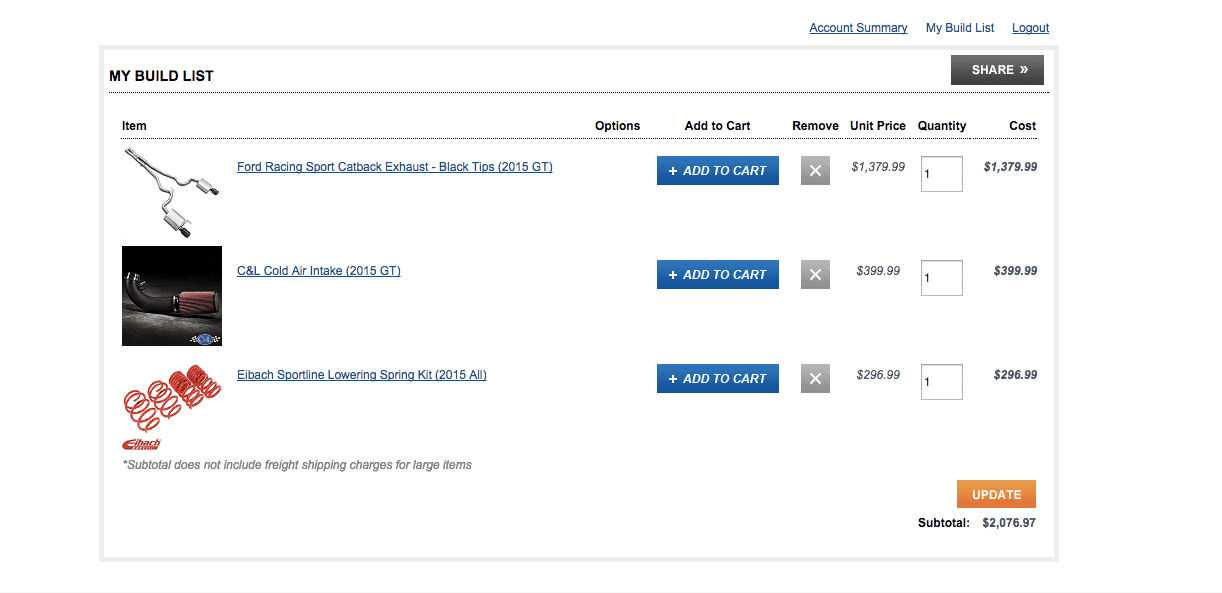Viewport: 1222px width, 593px height.
Task: Add C&L Cold Air Intake to cart
Action: click(718, 275)
